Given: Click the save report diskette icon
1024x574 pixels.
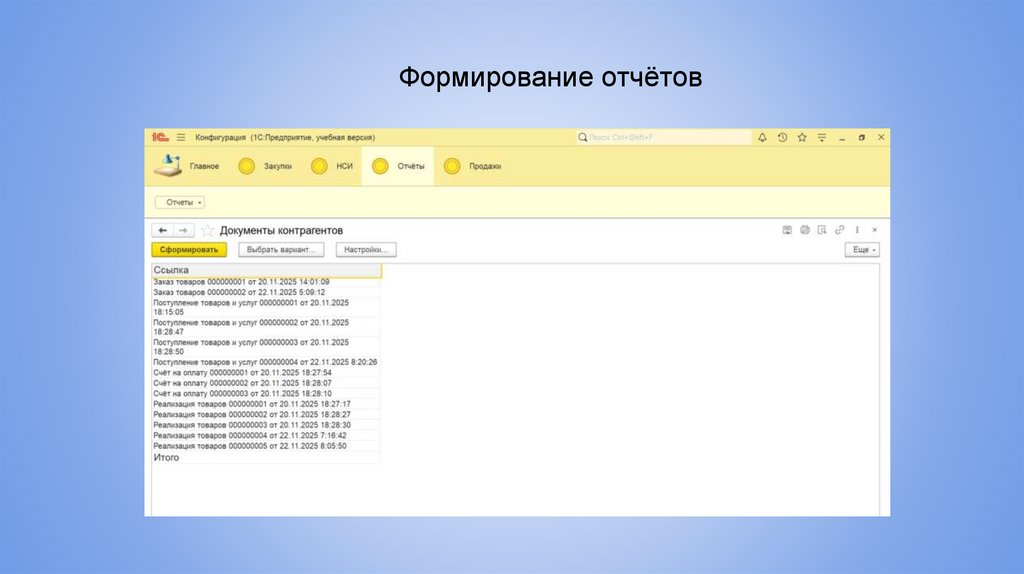Looking at the screenshot, I should pos(787,230).
